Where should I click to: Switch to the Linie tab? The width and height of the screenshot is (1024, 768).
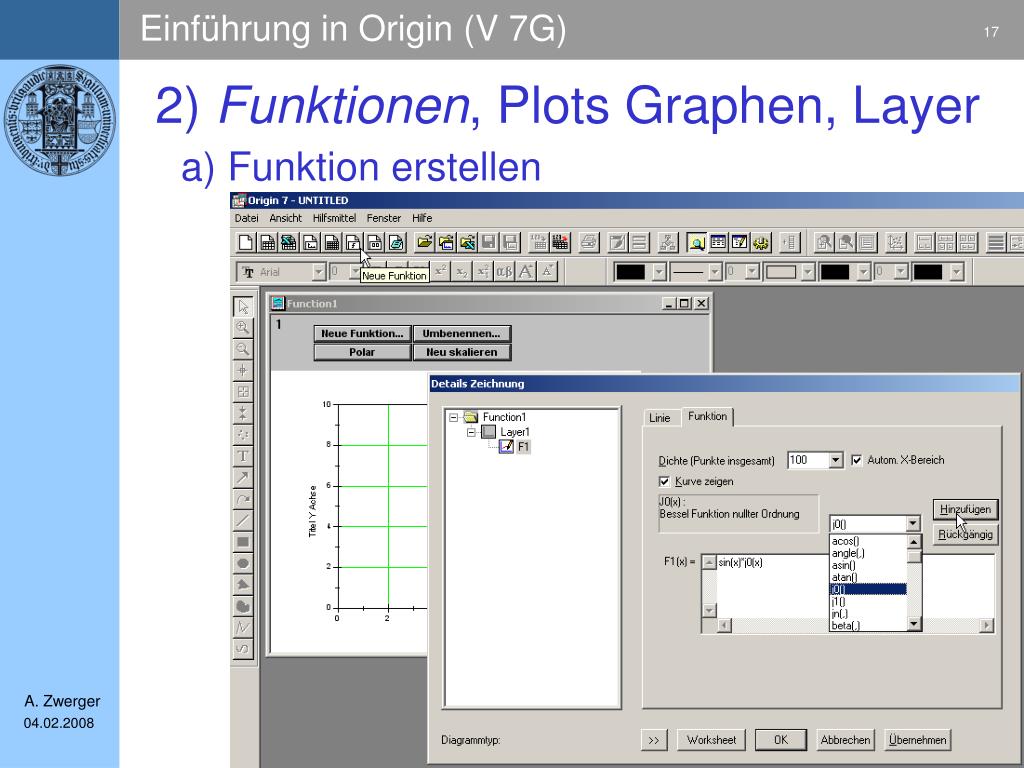click(x=660, y=418)
